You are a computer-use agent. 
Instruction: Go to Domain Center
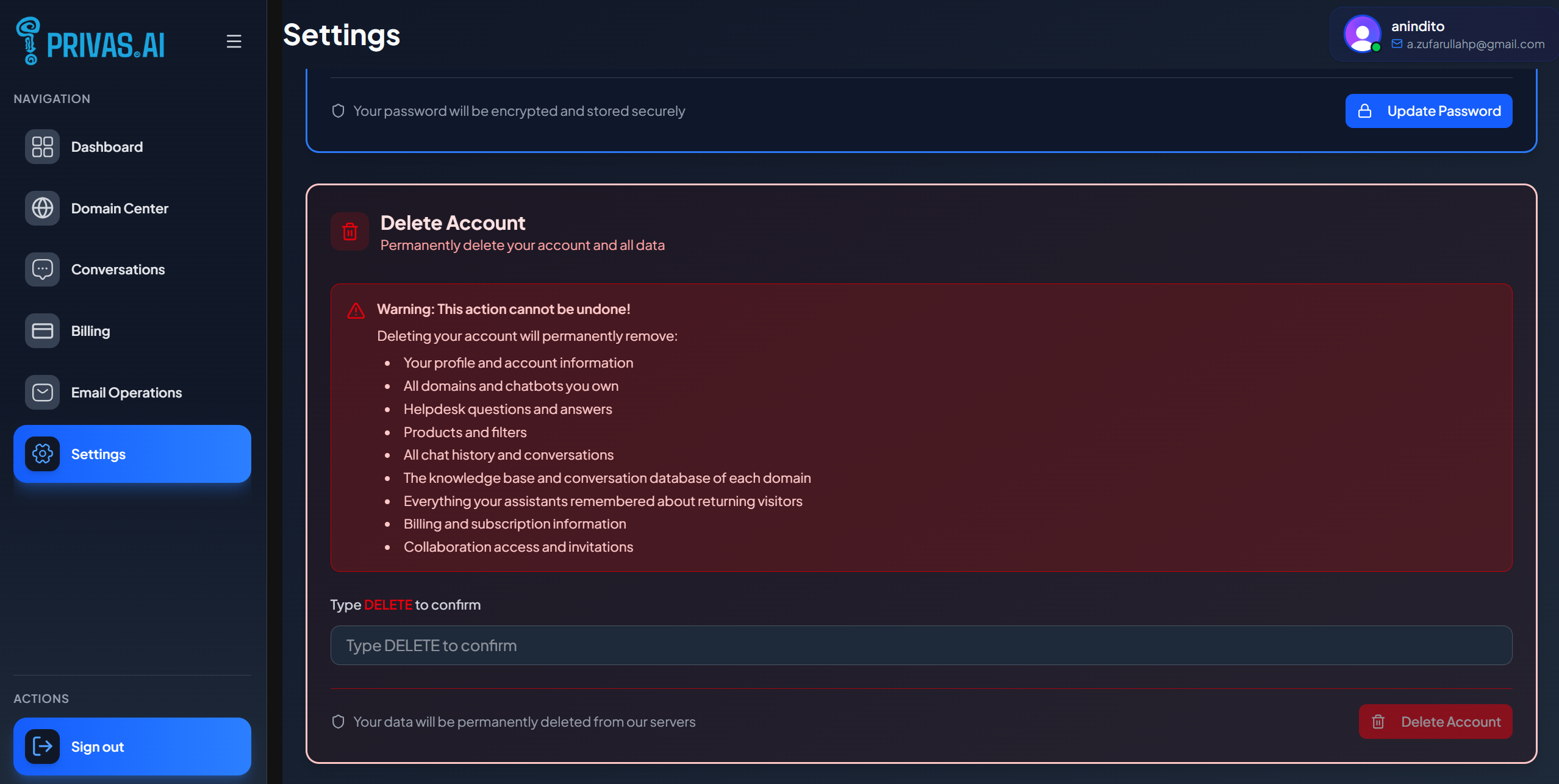coord(132,208)
